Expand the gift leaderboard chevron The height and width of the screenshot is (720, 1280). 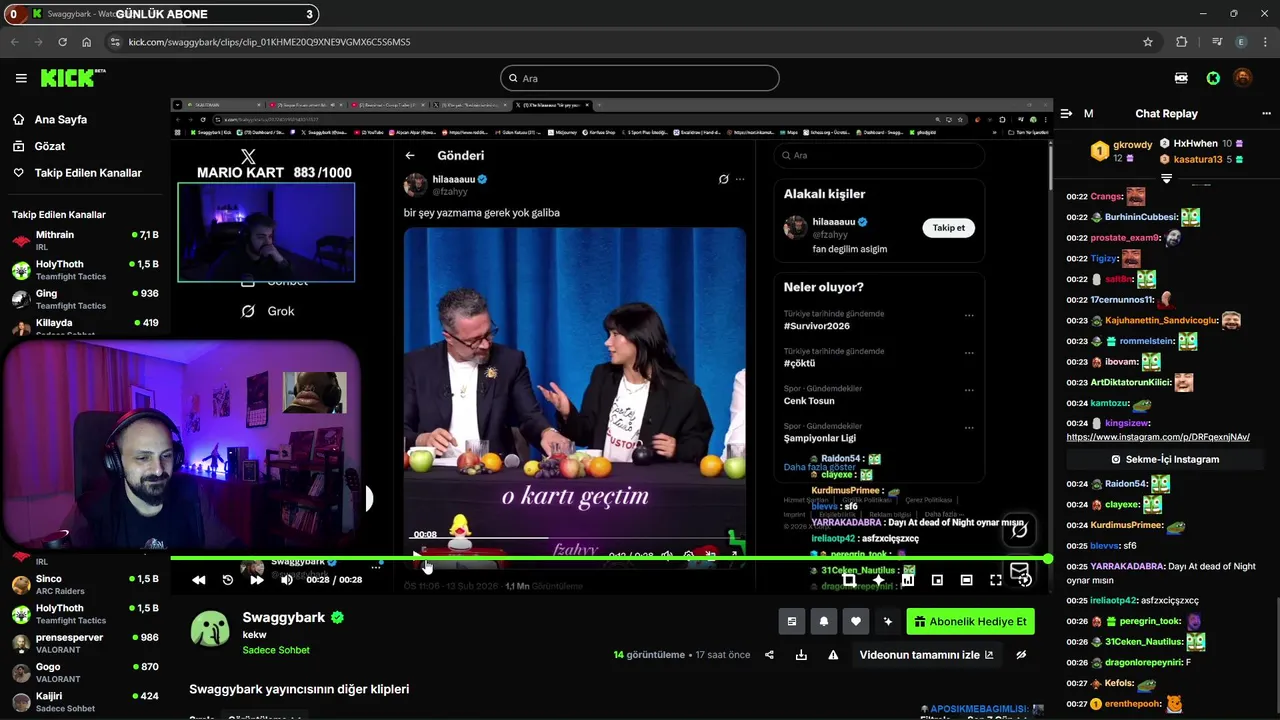[1166, 178]
